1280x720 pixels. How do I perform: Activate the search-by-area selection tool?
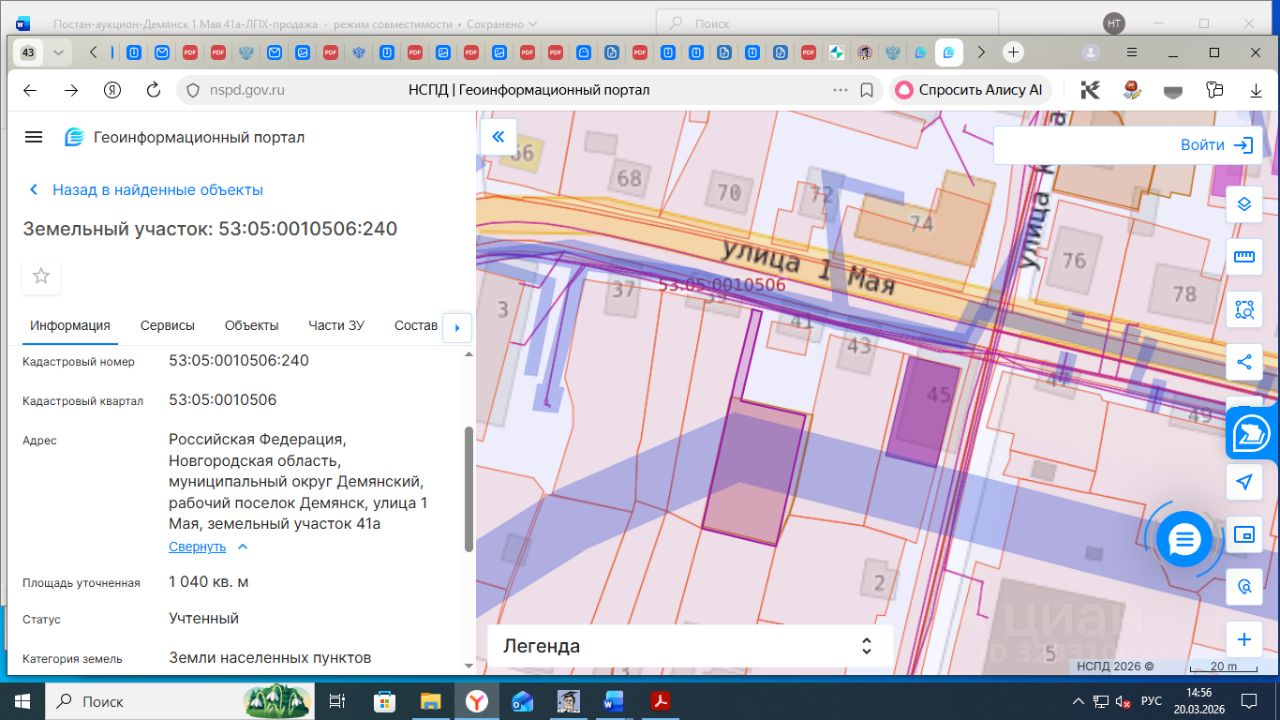click(1244, 309)
